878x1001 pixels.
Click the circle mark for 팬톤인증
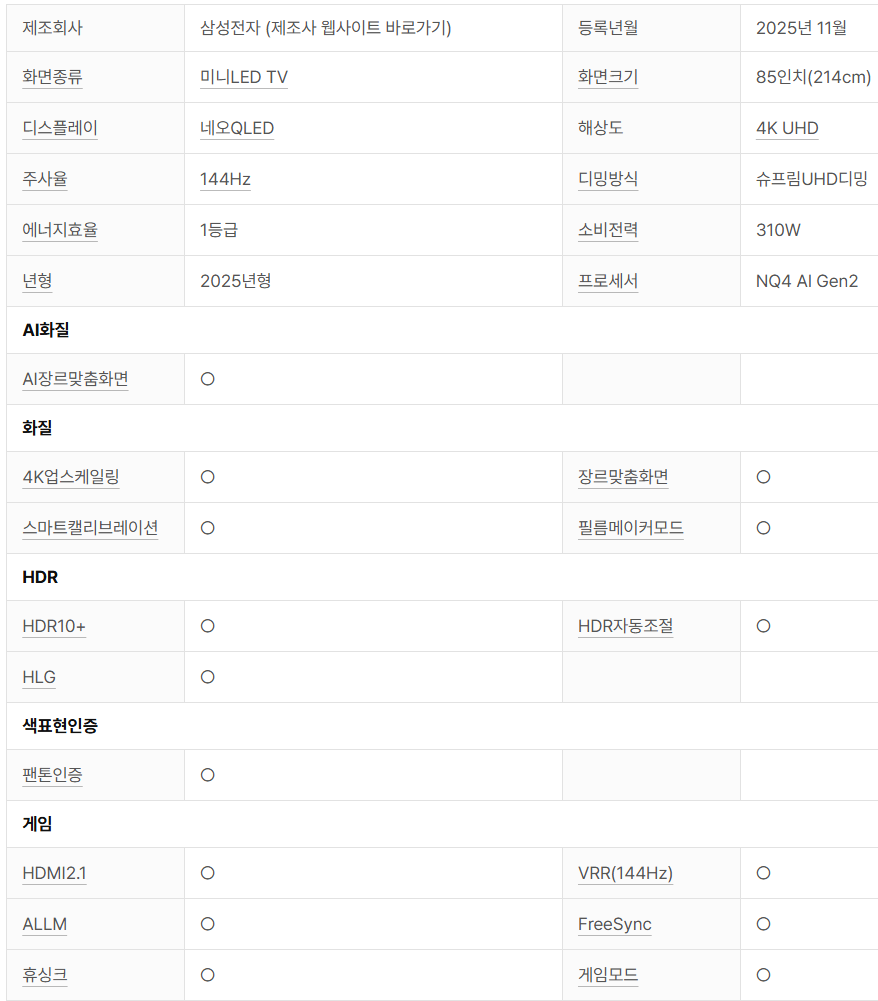[x=208, y=776]
